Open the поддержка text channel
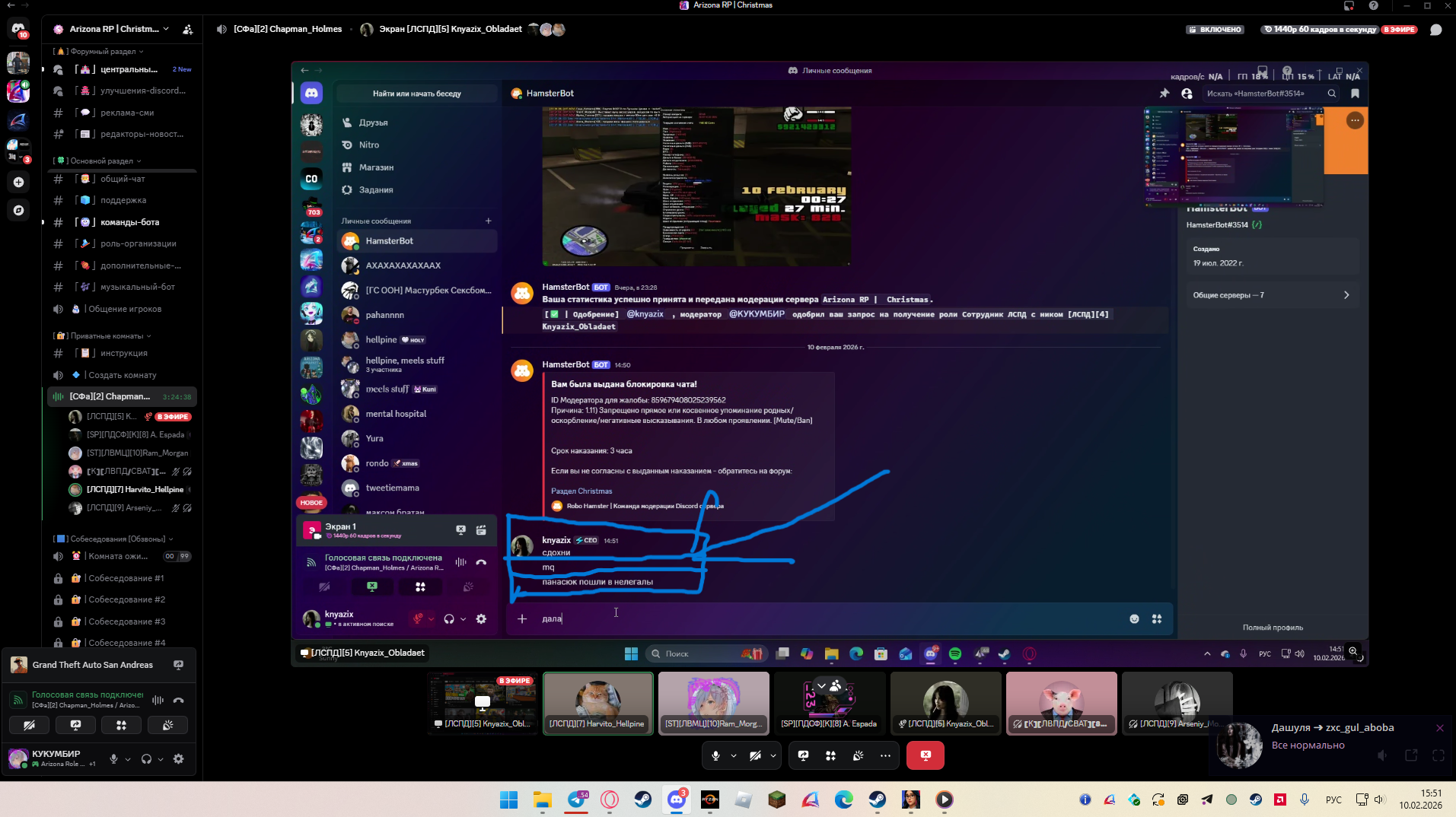This screenshot has height=817, width=1456. click(x=123, y=200)
